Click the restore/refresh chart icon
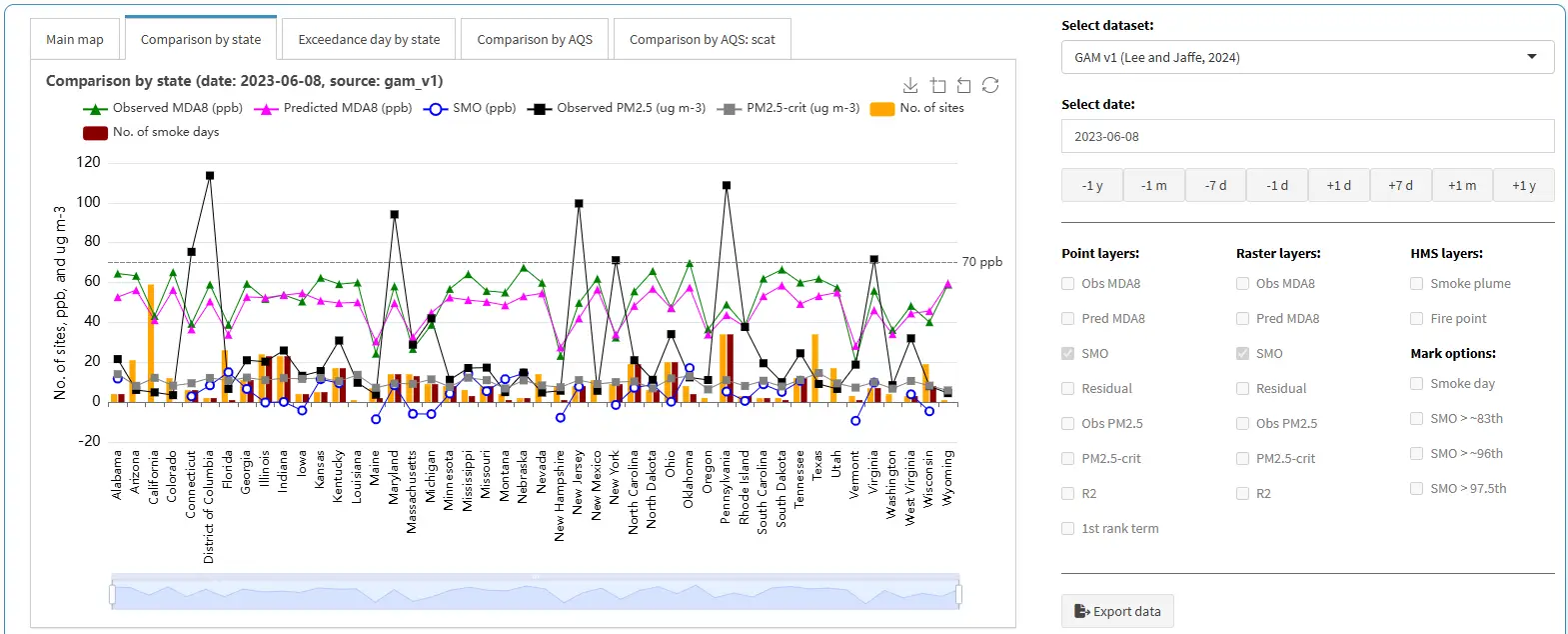 990,86
